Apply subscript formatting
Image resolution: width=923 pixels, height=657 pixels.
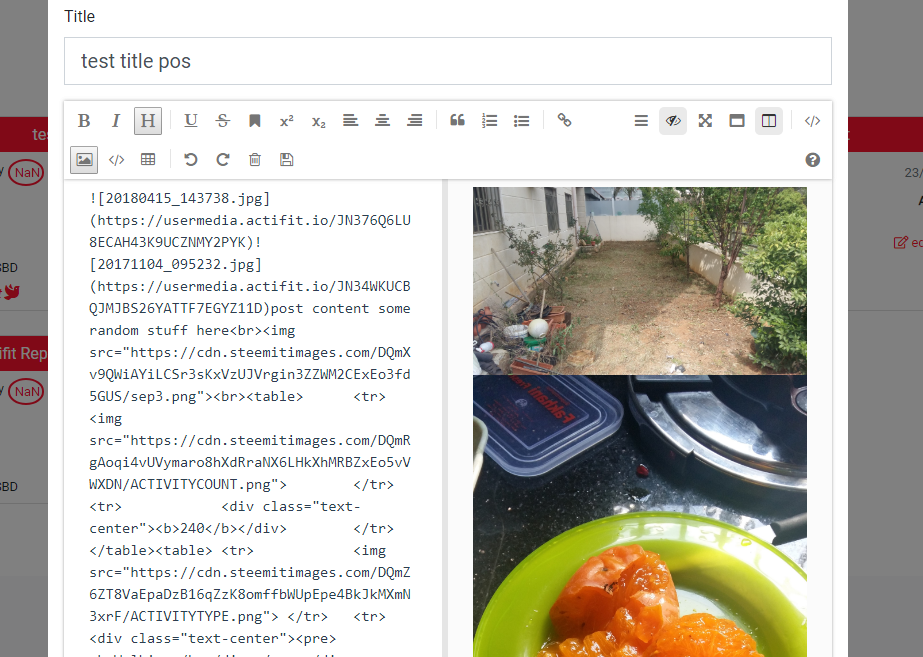(x=318, y=121)
